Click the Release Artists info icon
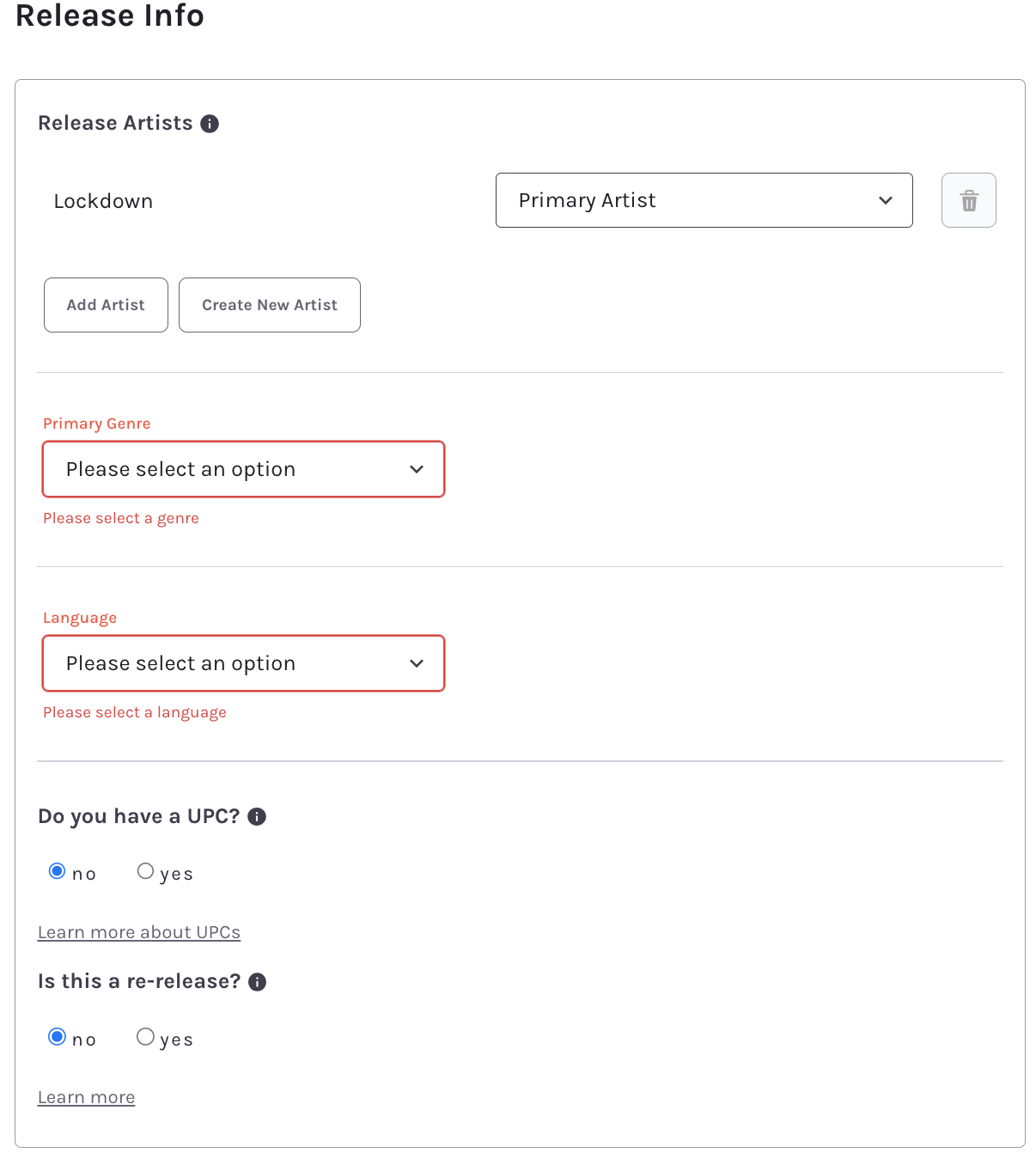Screen dimensions: 1036x1165 [210, 124]
